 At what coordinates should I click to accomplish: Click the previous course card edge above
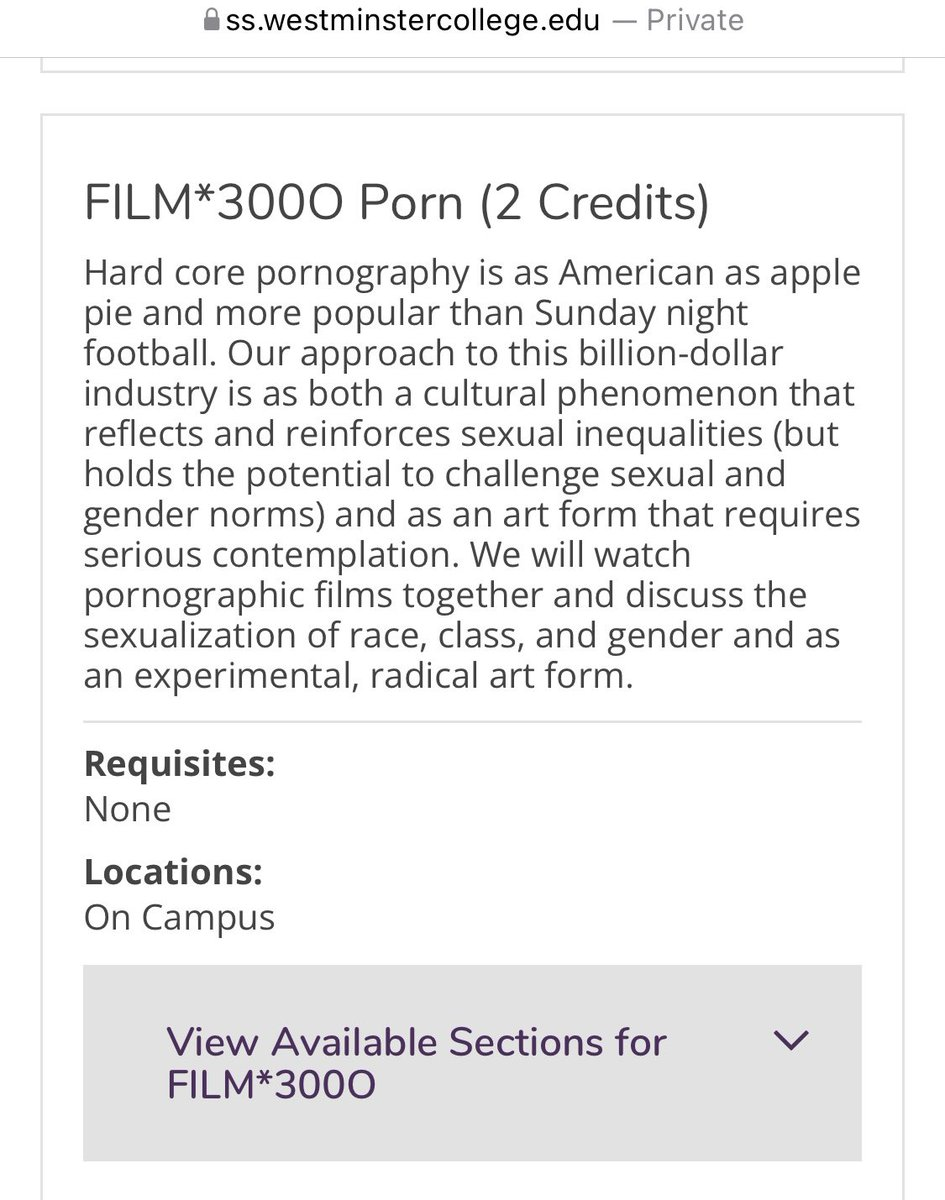[x=472, y=66]
